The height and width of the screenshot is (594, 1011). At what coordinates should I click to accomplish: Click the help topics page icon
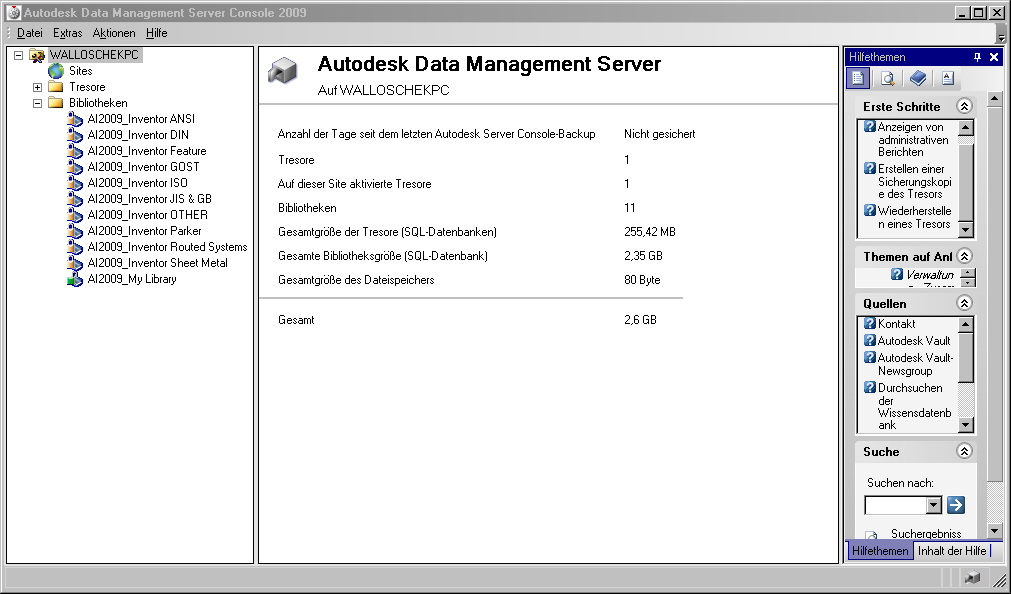[858, 79]
